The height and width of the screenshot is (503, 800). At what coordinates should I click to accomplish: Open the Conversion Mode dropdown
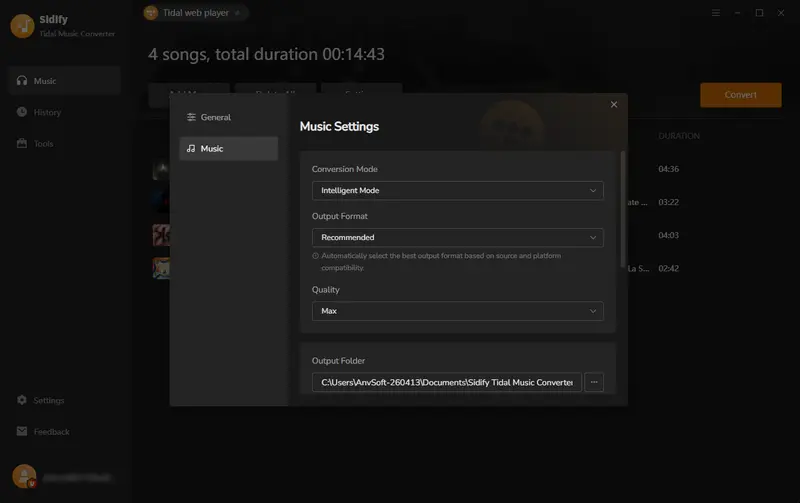(458, 190)
